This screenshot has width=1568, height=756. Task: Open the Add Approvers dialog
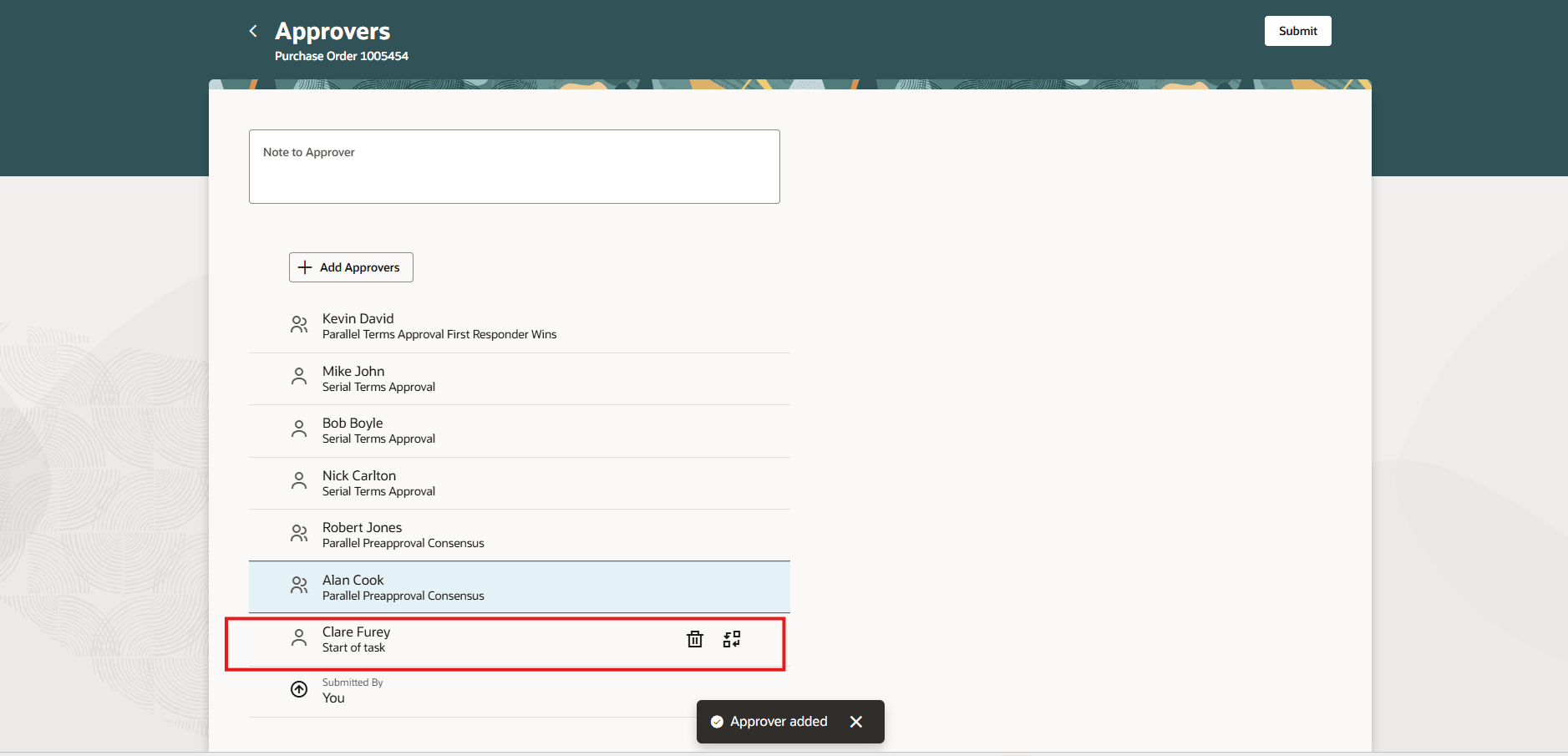click(x=351, y=267)
